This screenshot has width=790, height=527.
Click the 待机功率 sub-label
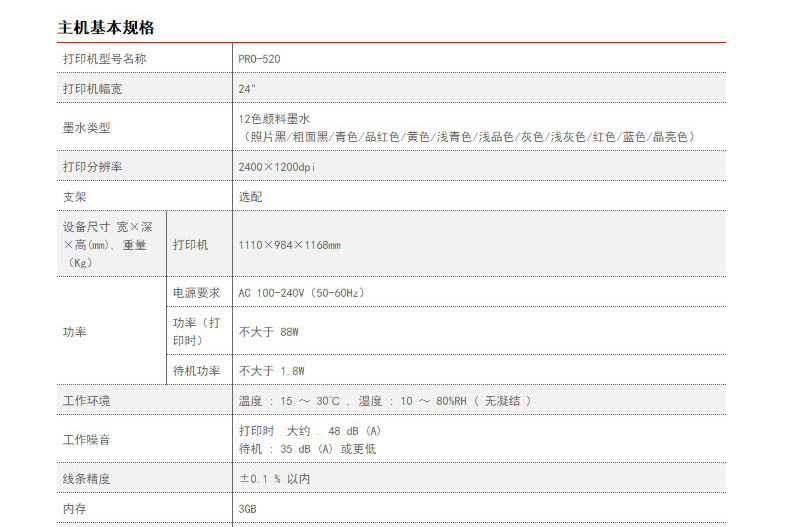coord(196,371)
